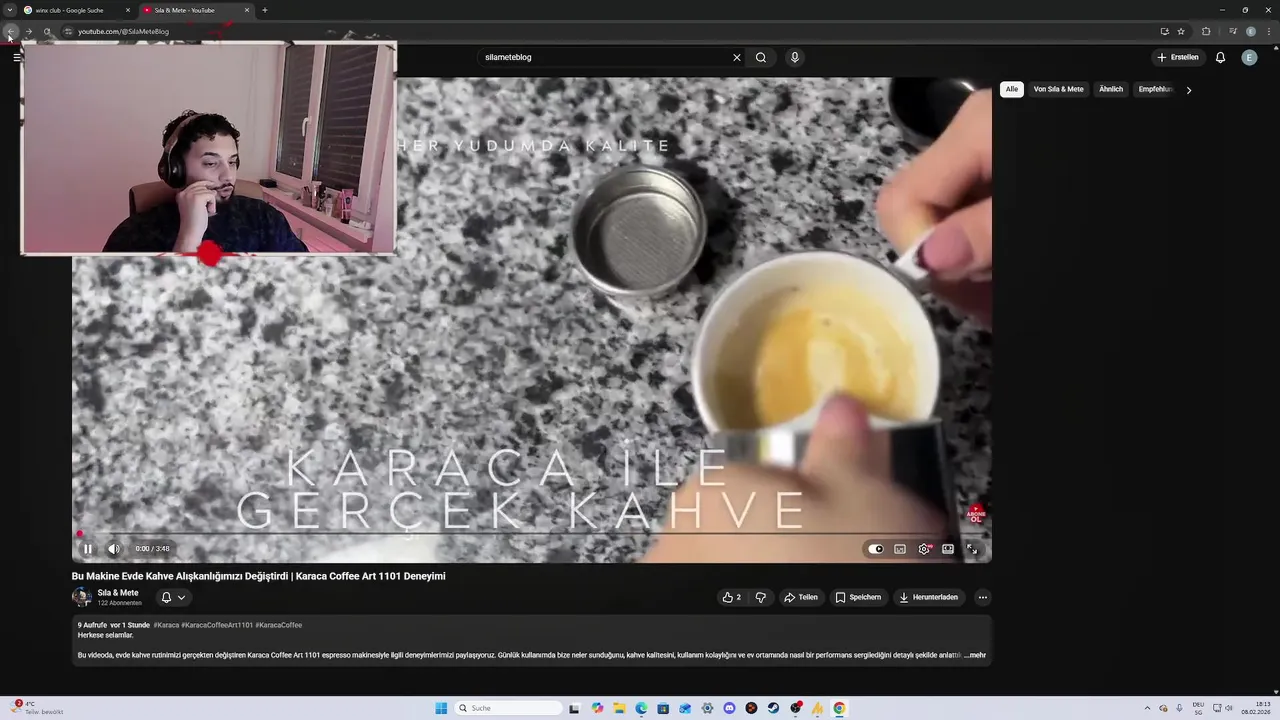
Task: Open the Chrome extensions puzzle icon
Action: coord(1206,31)
